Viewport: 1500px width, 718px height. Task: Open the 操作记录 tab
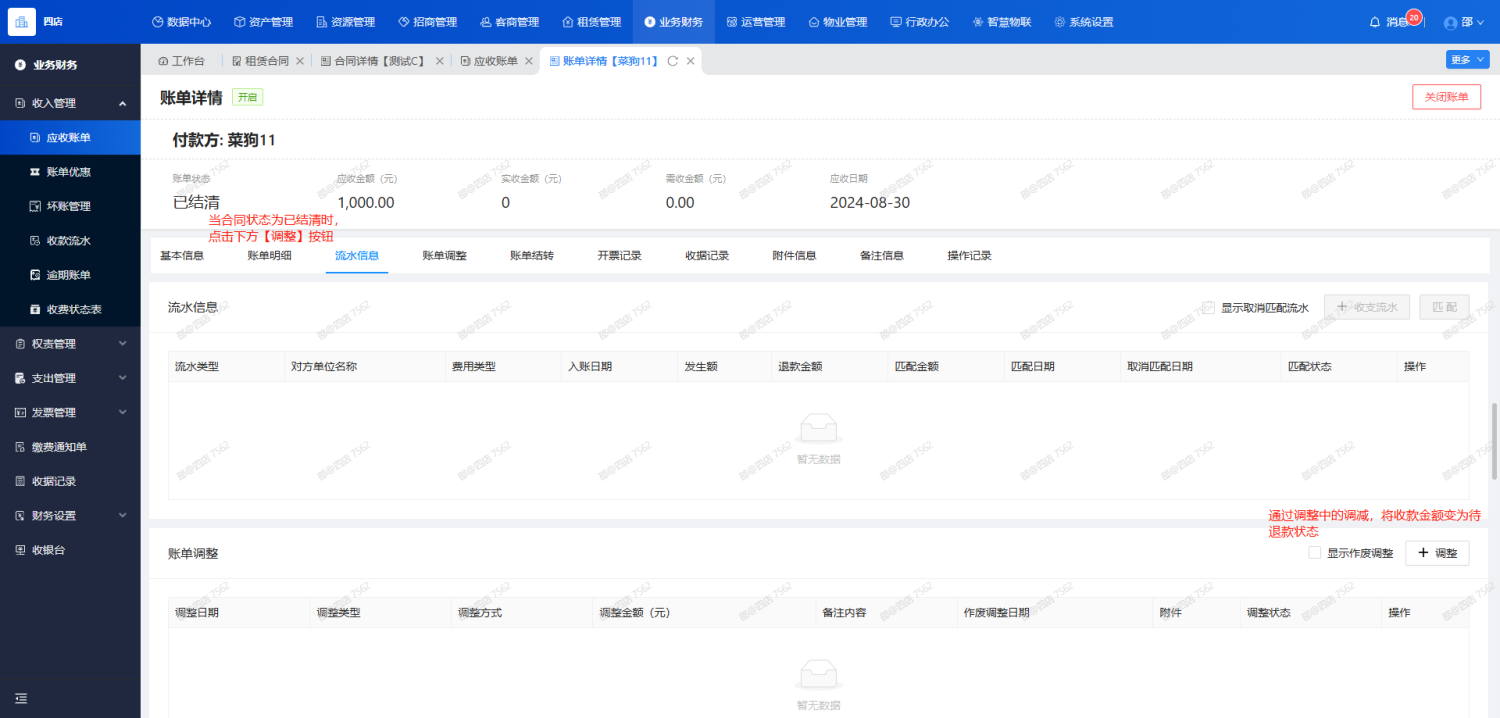pos(970,256)
